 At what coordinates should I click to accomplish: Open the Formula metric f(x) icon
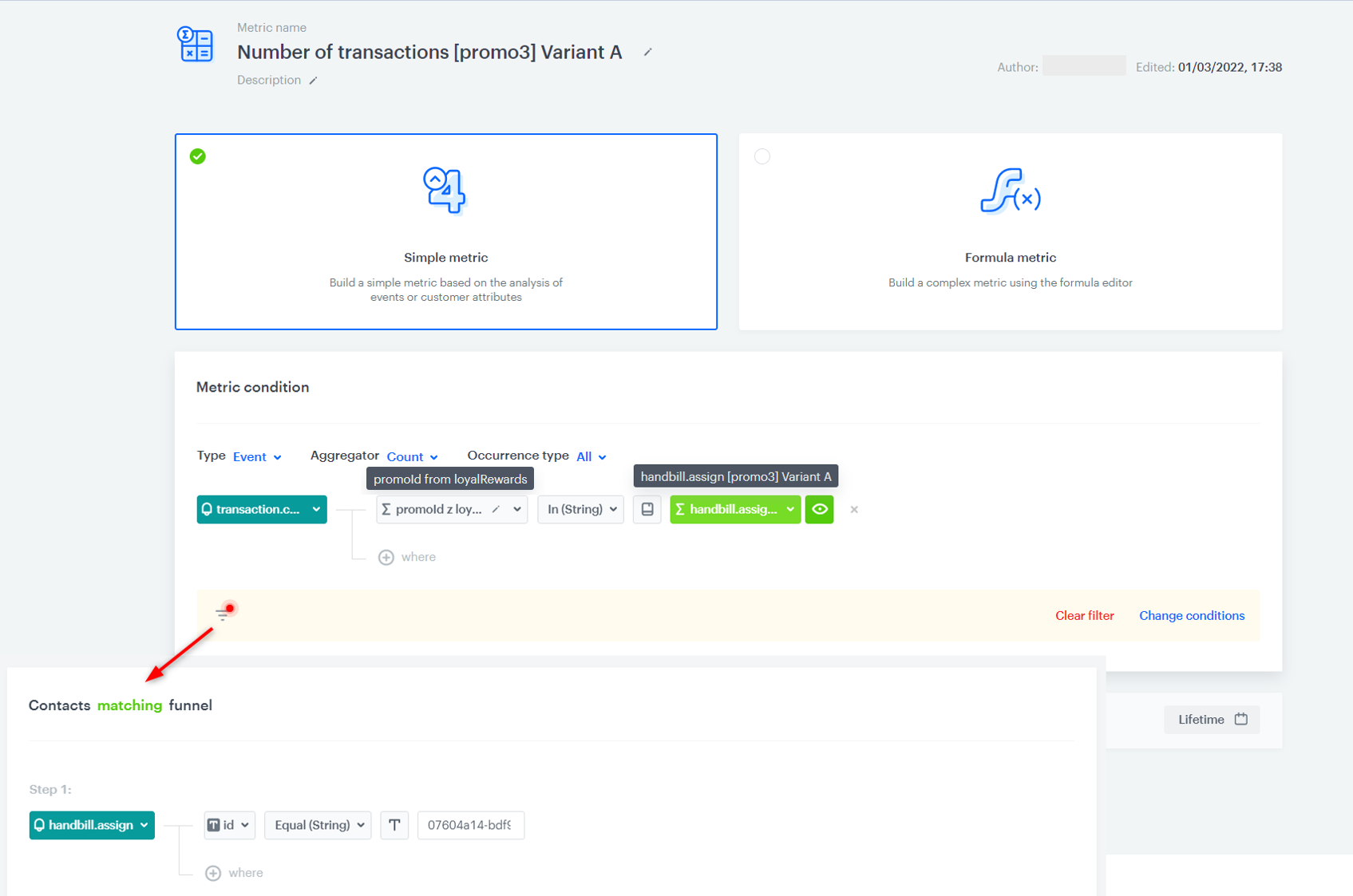pyautogui.click(x=1009, y=191)
